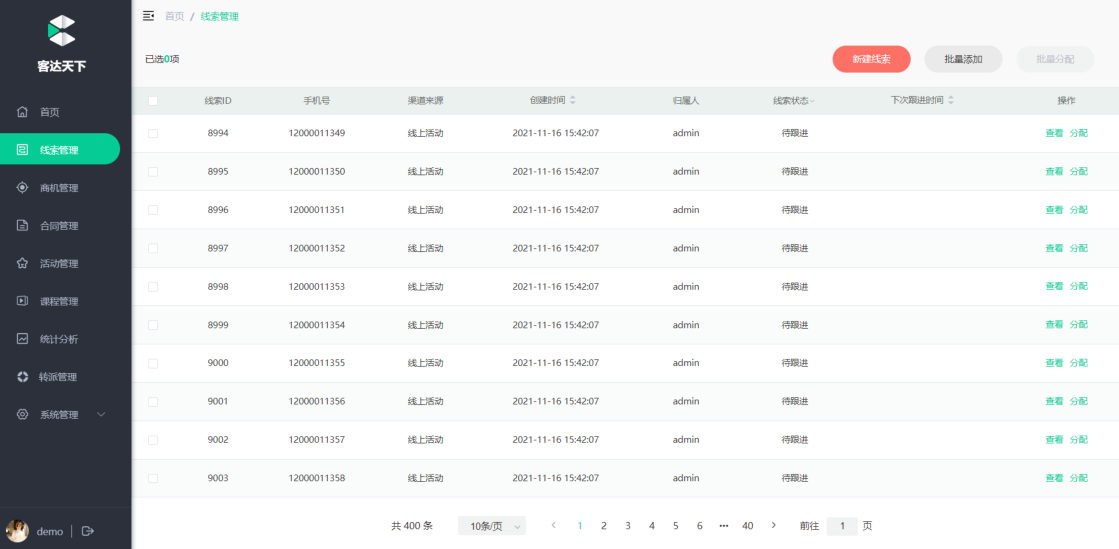
Task: Open 统计分析 in the sidebar
Action: tap(60, 339)
